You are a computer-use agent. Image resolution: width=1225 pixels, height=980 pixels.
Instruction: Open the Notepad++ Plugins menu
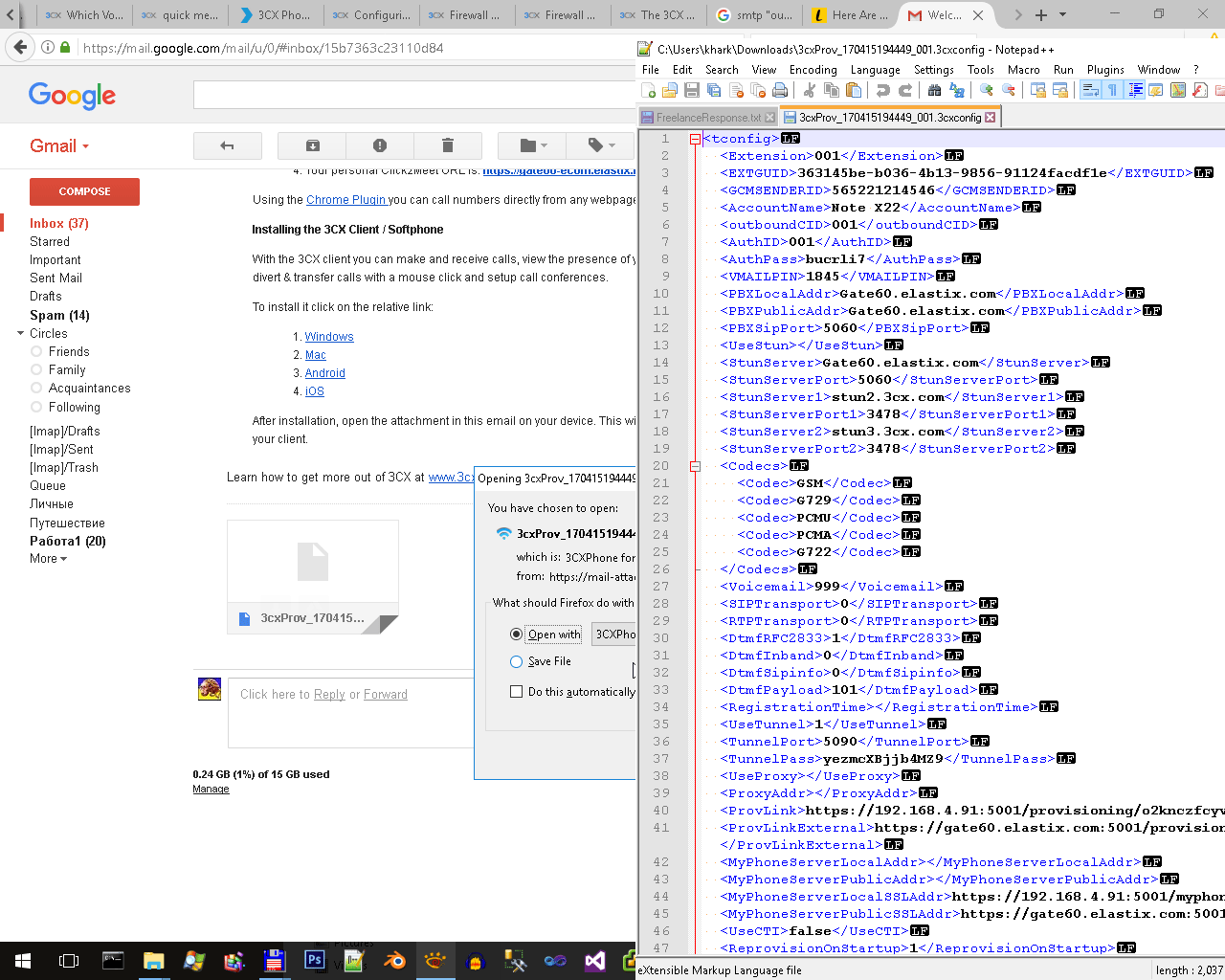[1105, 70]
